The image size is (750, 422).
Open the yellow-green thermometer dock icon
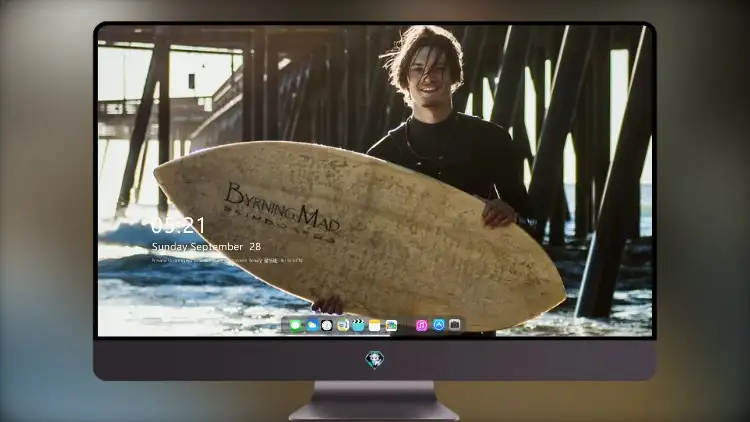click(x=342, y=325)
